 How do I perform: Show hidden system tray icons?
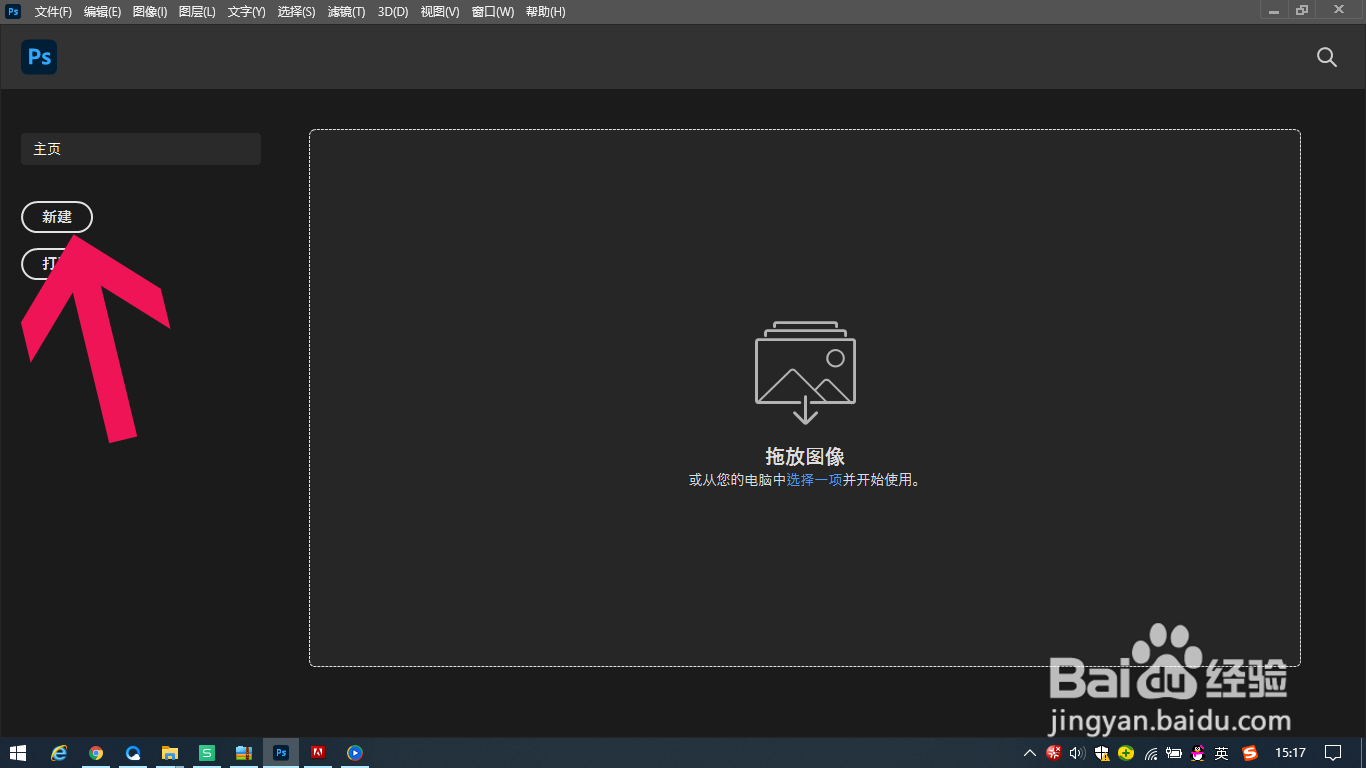click(1030, 753)
